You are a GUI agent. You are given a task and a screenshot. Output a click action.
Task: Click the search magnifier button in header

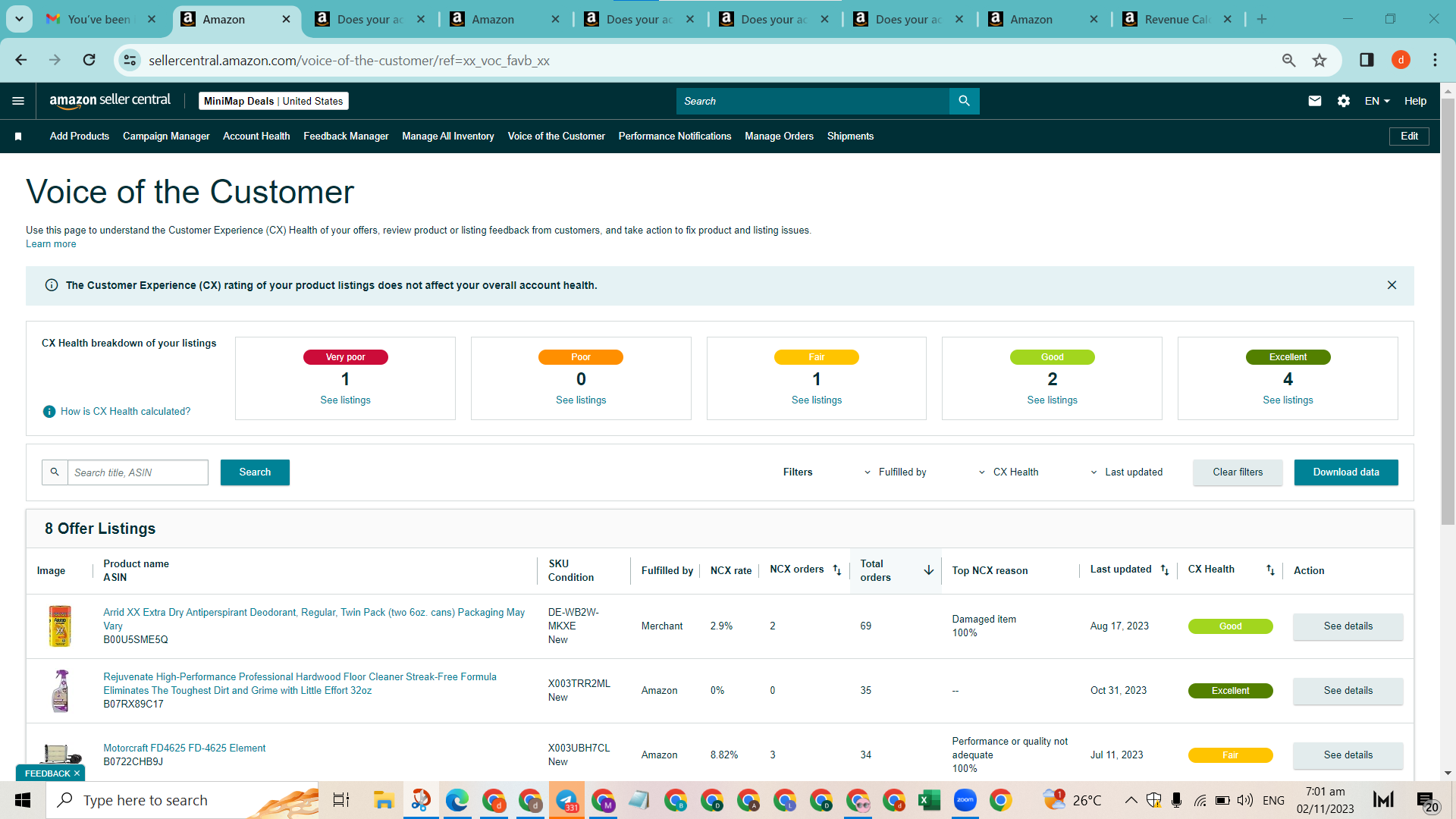click(964, 101)
